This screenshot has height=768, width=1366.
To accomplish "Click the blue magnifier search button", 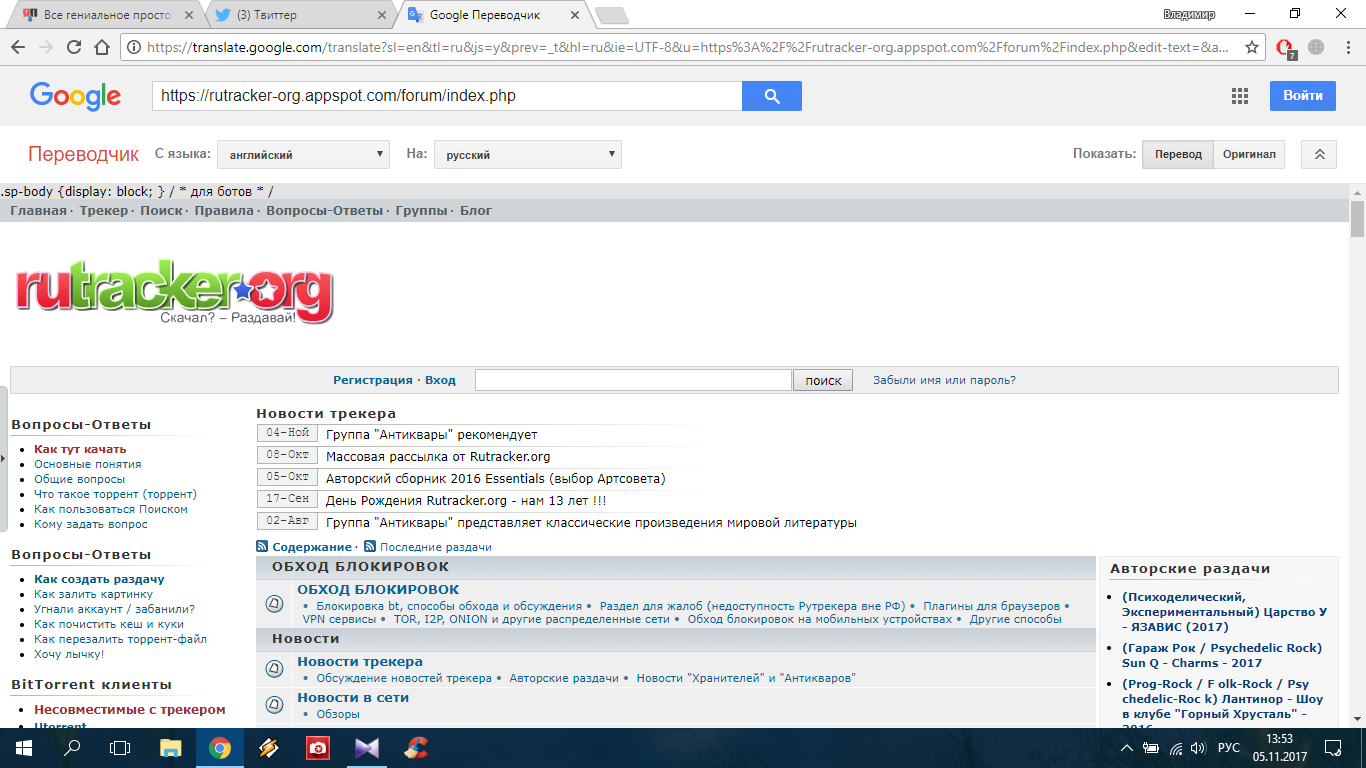I will point(772,96).
